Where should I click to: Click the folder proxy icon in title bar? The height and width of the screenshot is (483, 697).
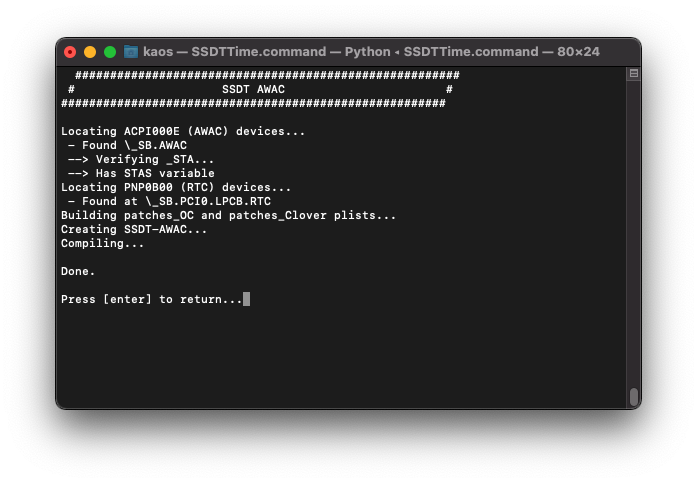tap(131, 51)
